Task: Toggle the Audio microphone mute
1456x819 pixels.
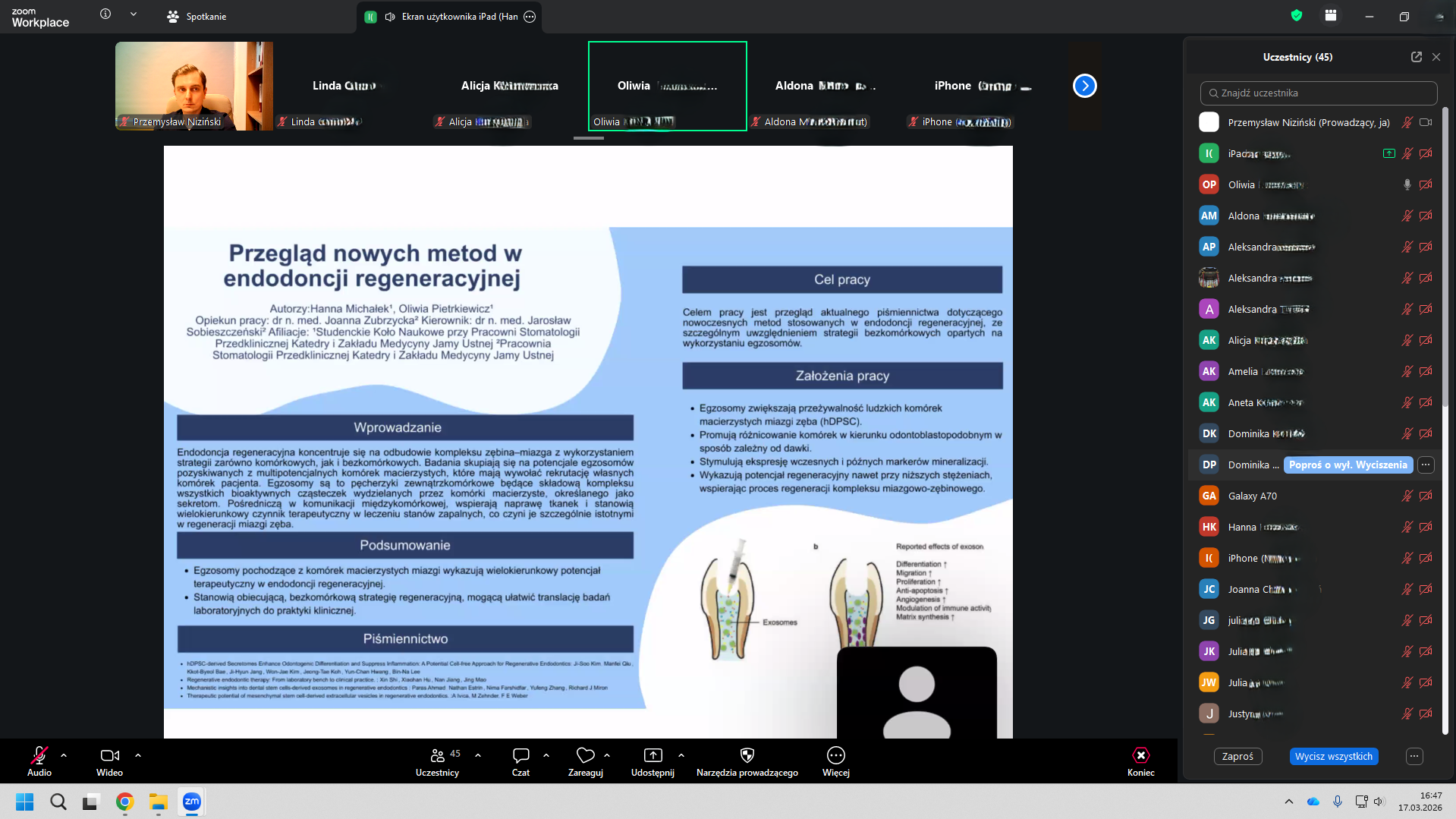Action: click(x=39, y=761)
